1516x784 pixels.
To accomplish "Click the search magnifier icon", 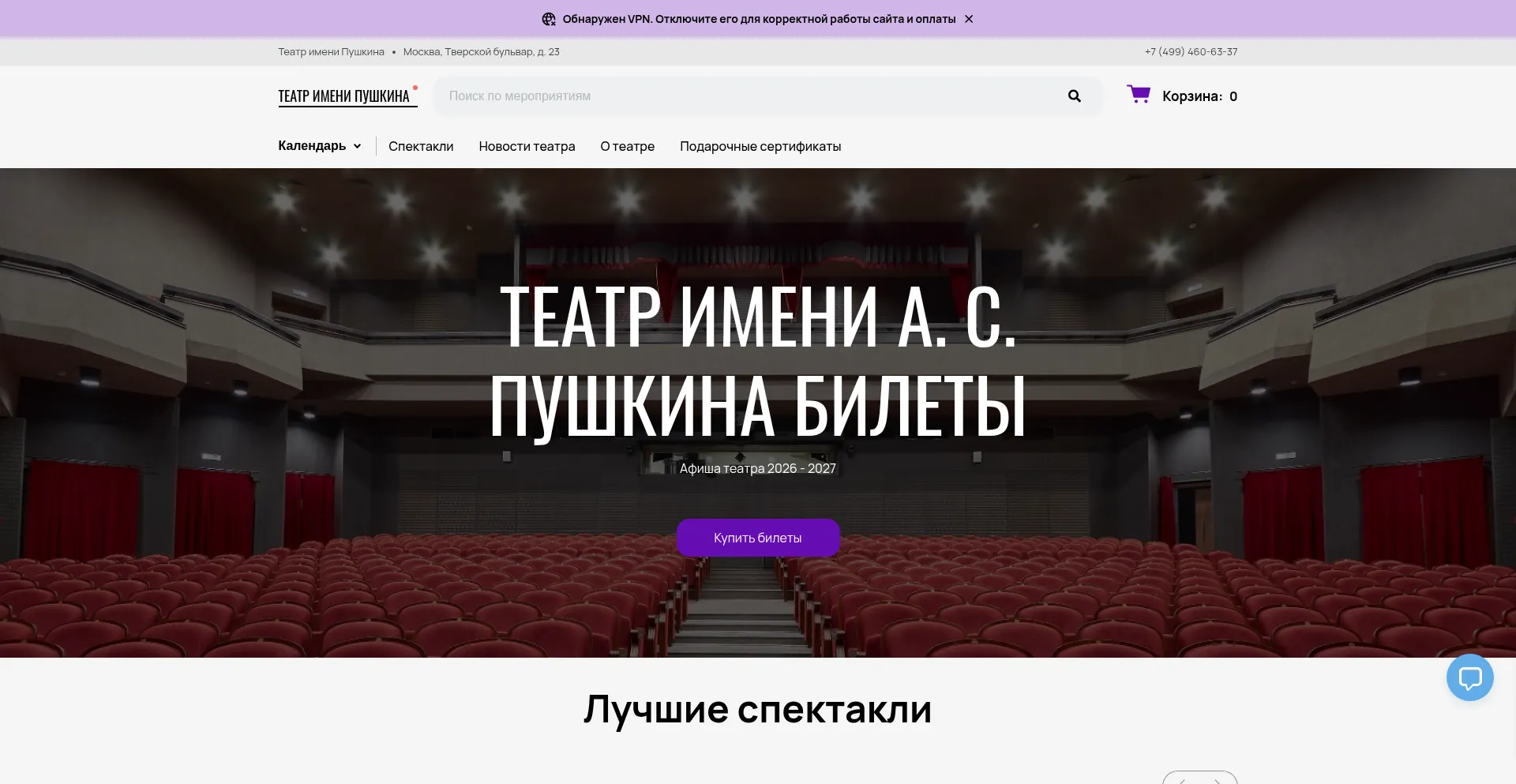I will [1074, 96].
